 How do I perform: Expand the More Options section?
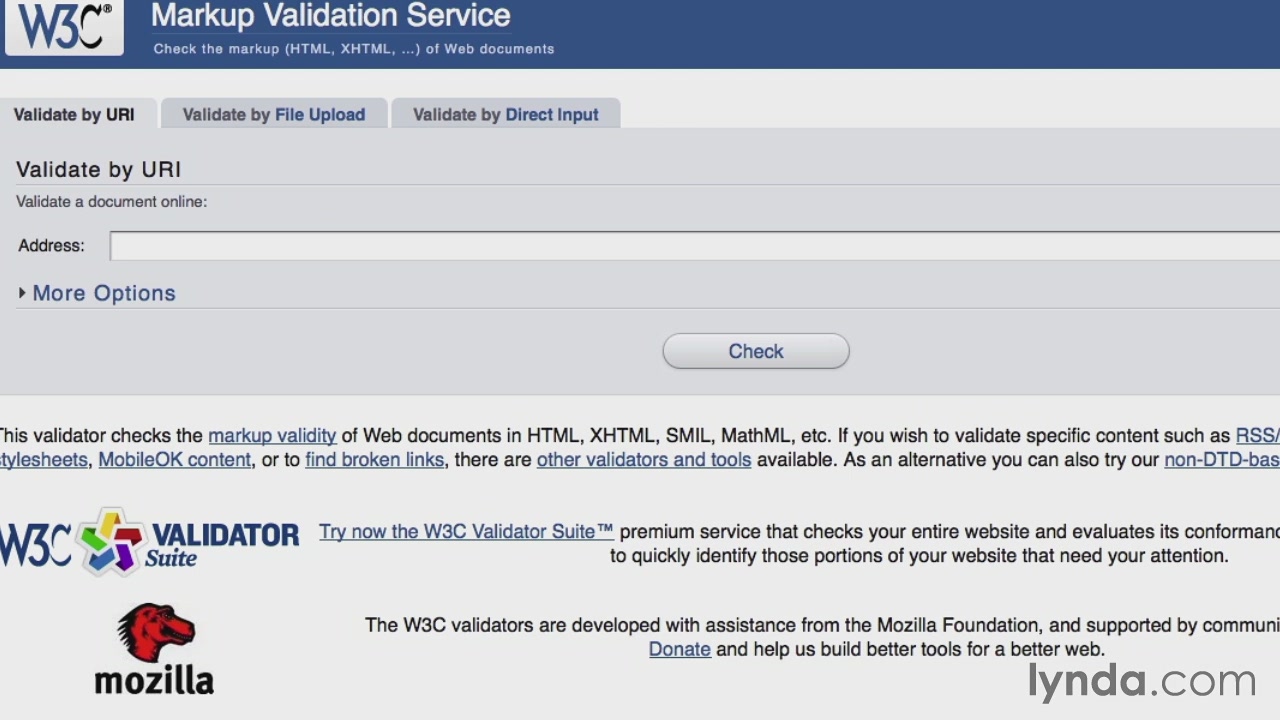(x=97, y=293)
